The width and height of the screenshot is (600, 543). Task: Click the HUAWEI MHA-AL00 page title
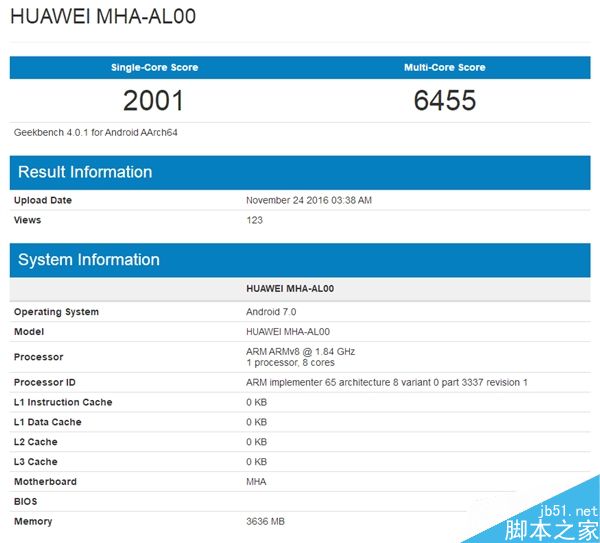coord(103,16)
